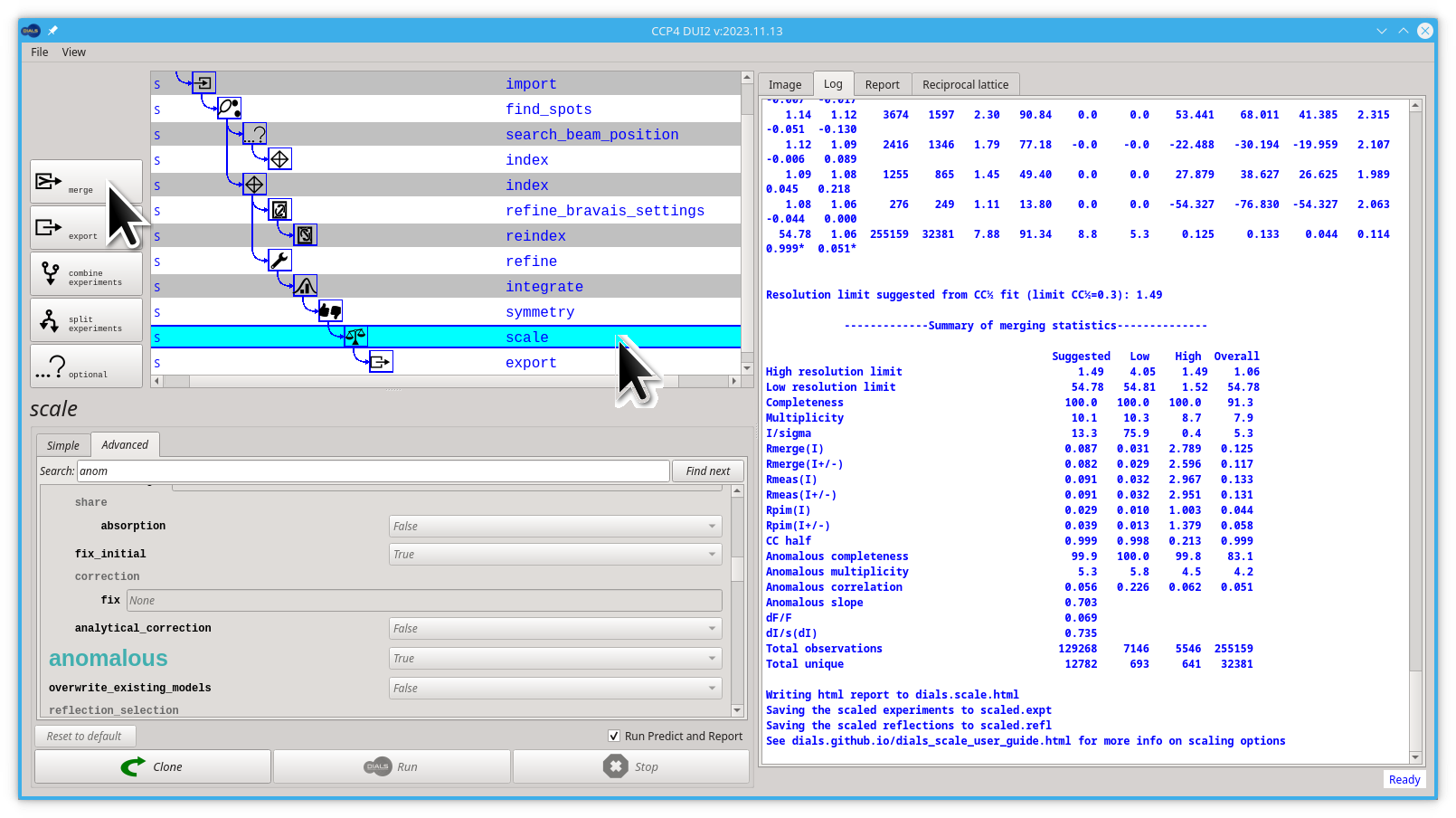Open the fix_initial dropdown

(555, 555)
